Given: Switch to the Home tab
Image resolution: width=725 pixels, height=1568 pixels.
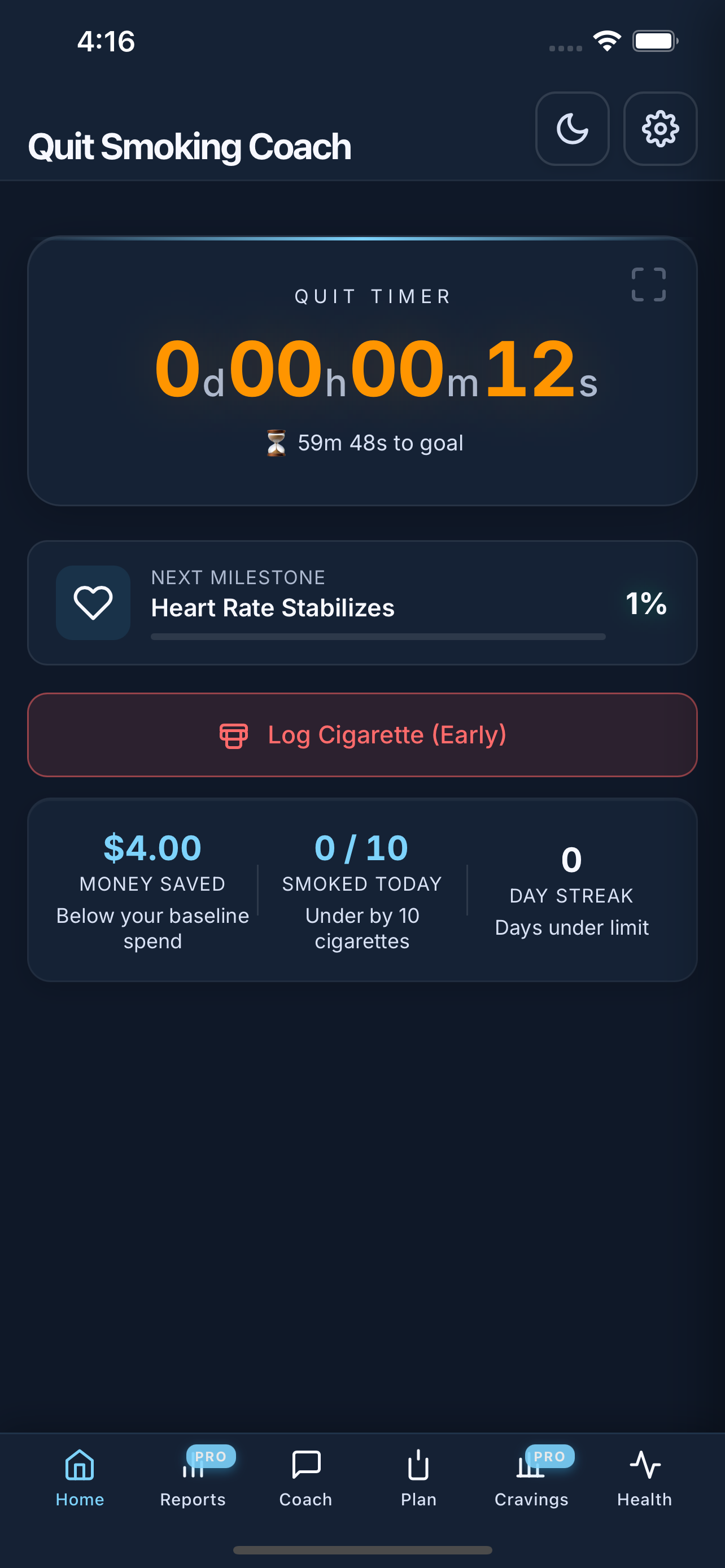Looking at the screenshot, I should [80, 1477].
